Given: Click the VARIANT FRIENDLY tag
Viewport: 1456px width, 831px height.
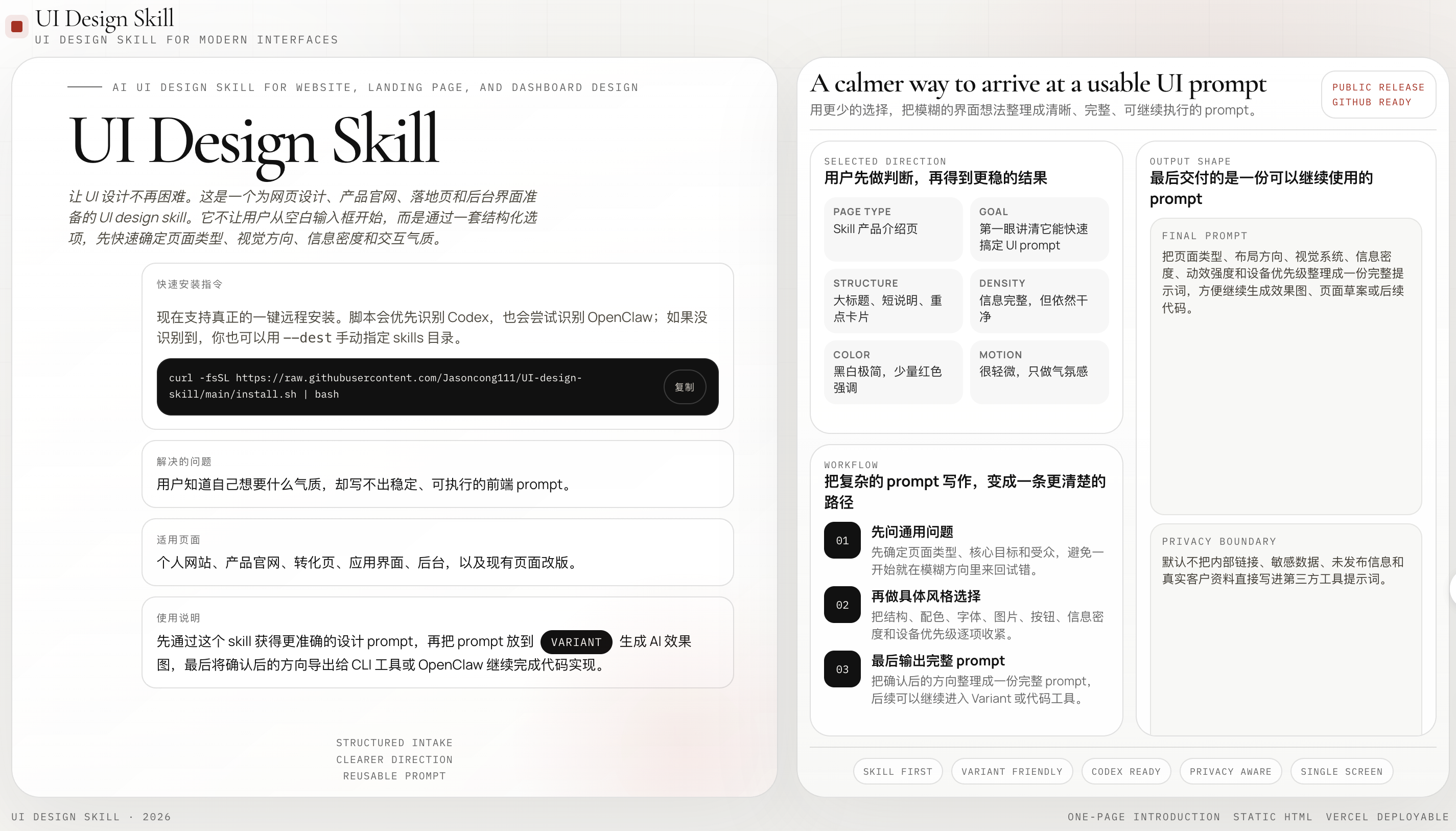Looking at the screenshot, I should tap(1012, 771).
